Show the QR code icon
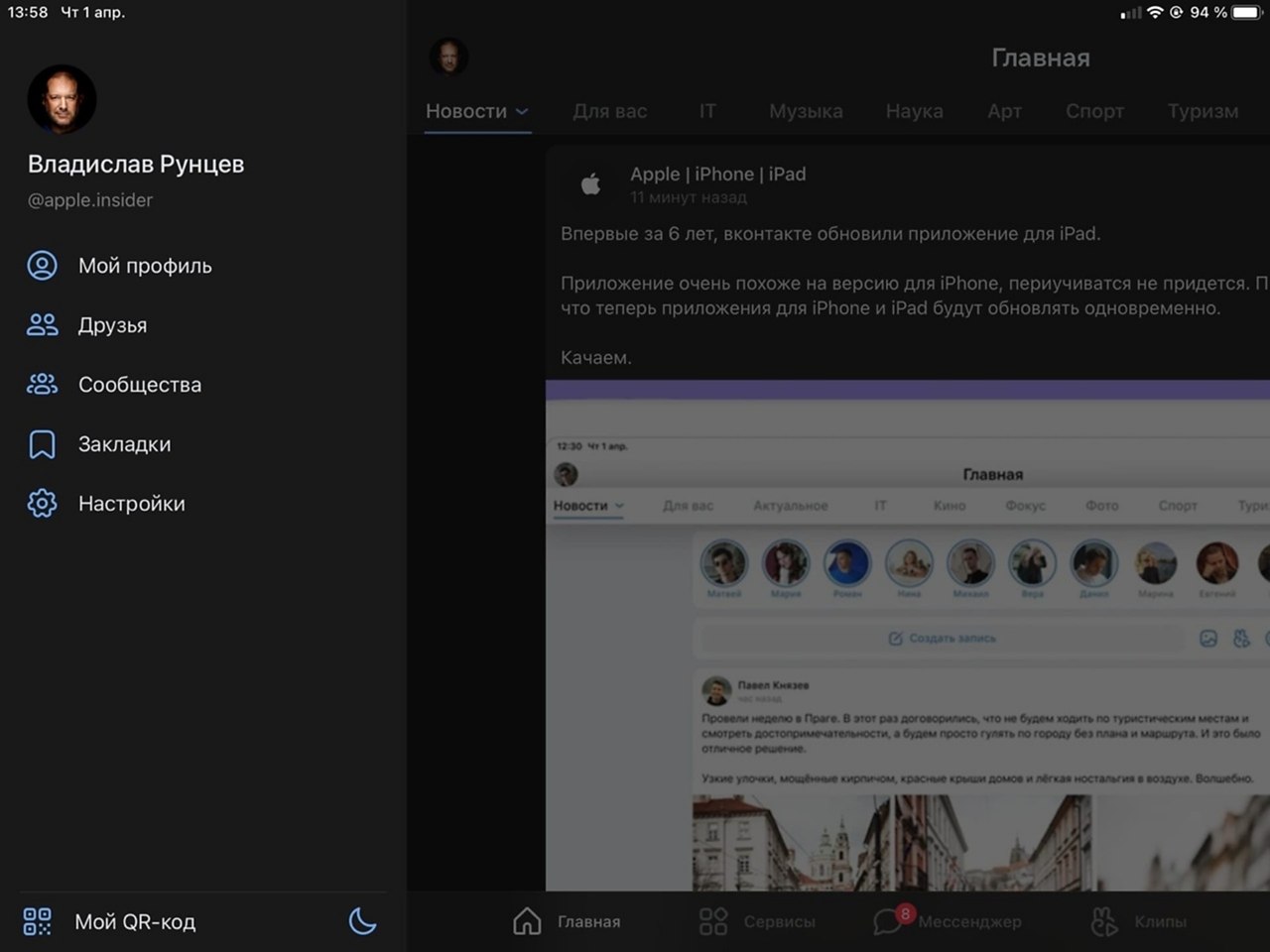1270x952 pixels. (38, 921)
